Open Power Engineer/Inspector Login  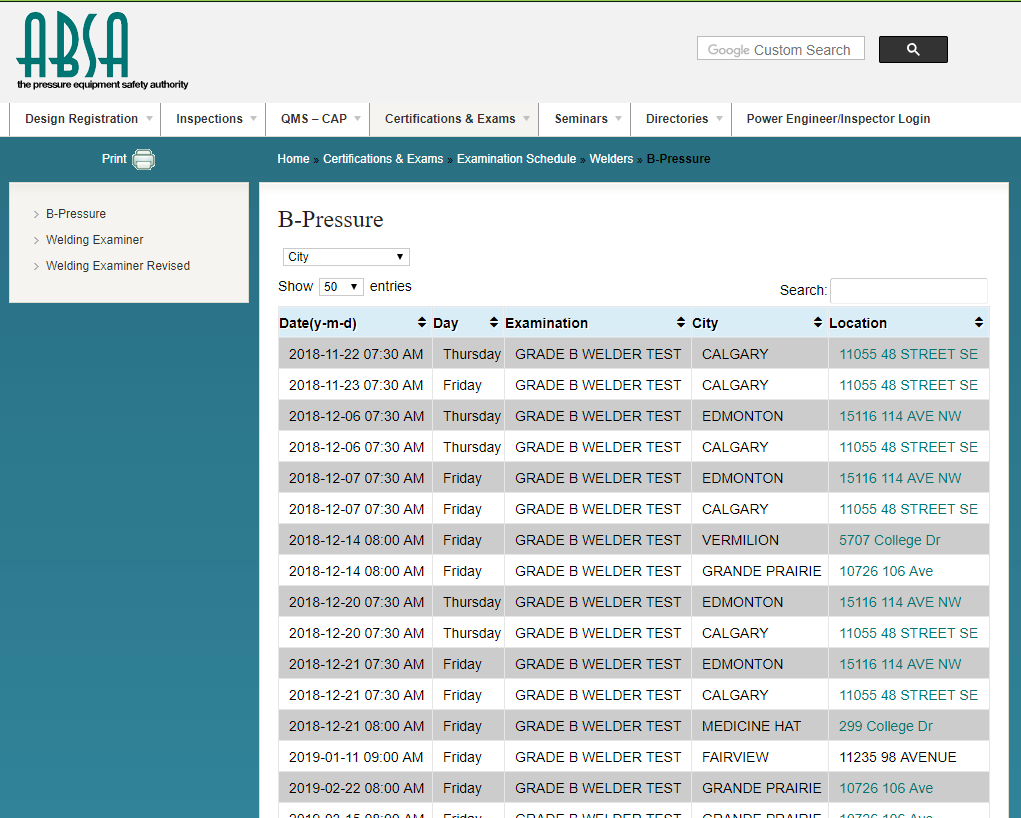click(x=838, y=119)
